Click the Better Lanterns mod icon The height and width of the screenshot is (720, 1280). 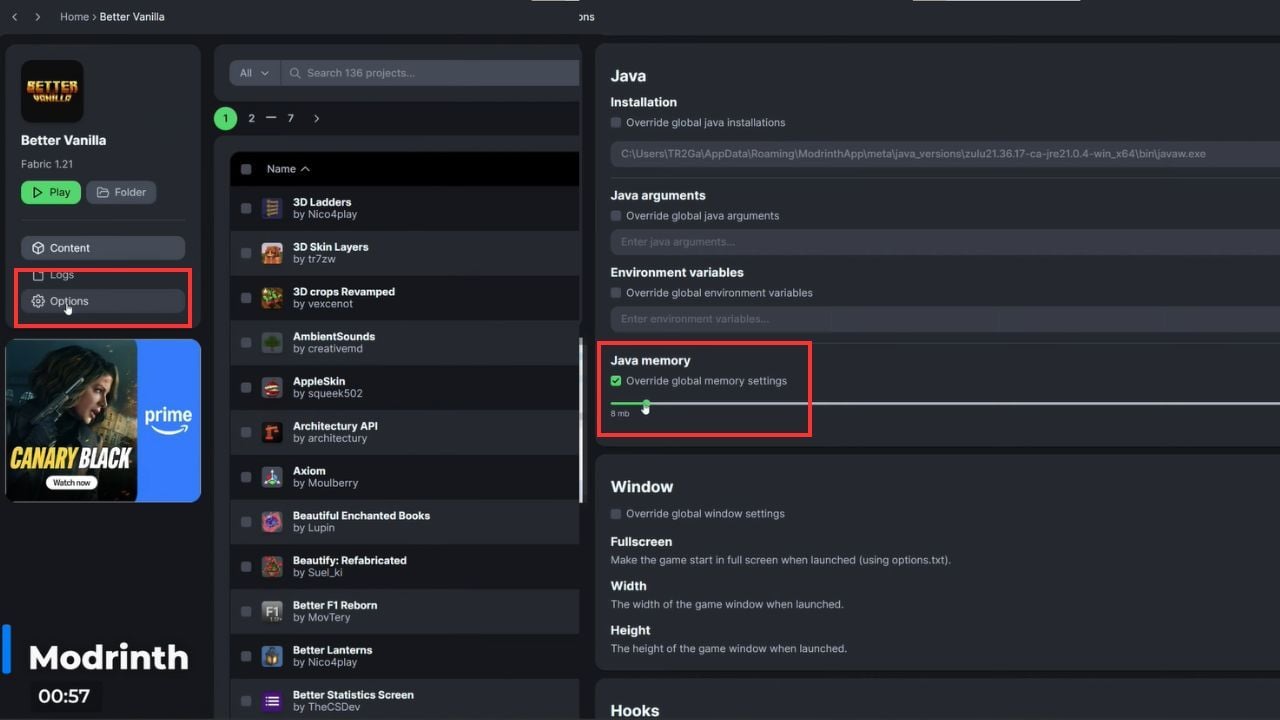(x=272, y=656)
